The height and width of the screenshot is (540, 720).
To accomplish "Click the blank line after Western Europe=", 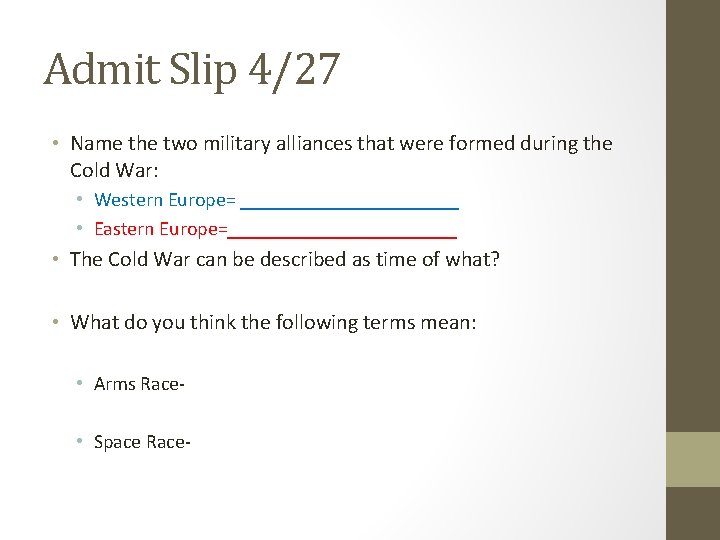I will tap(350, 205).
